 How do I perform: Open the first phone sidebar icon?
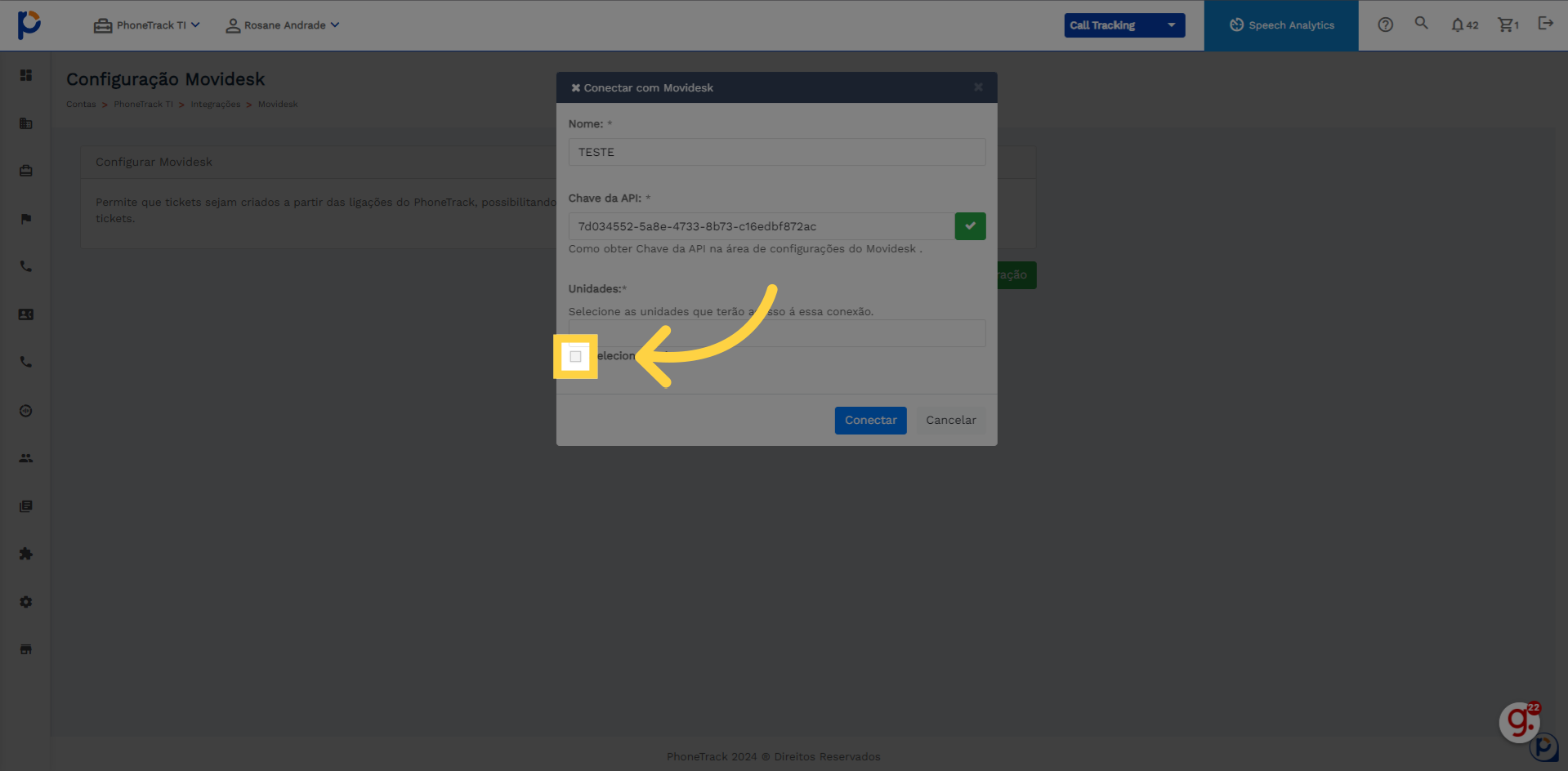tap(26, 266)
